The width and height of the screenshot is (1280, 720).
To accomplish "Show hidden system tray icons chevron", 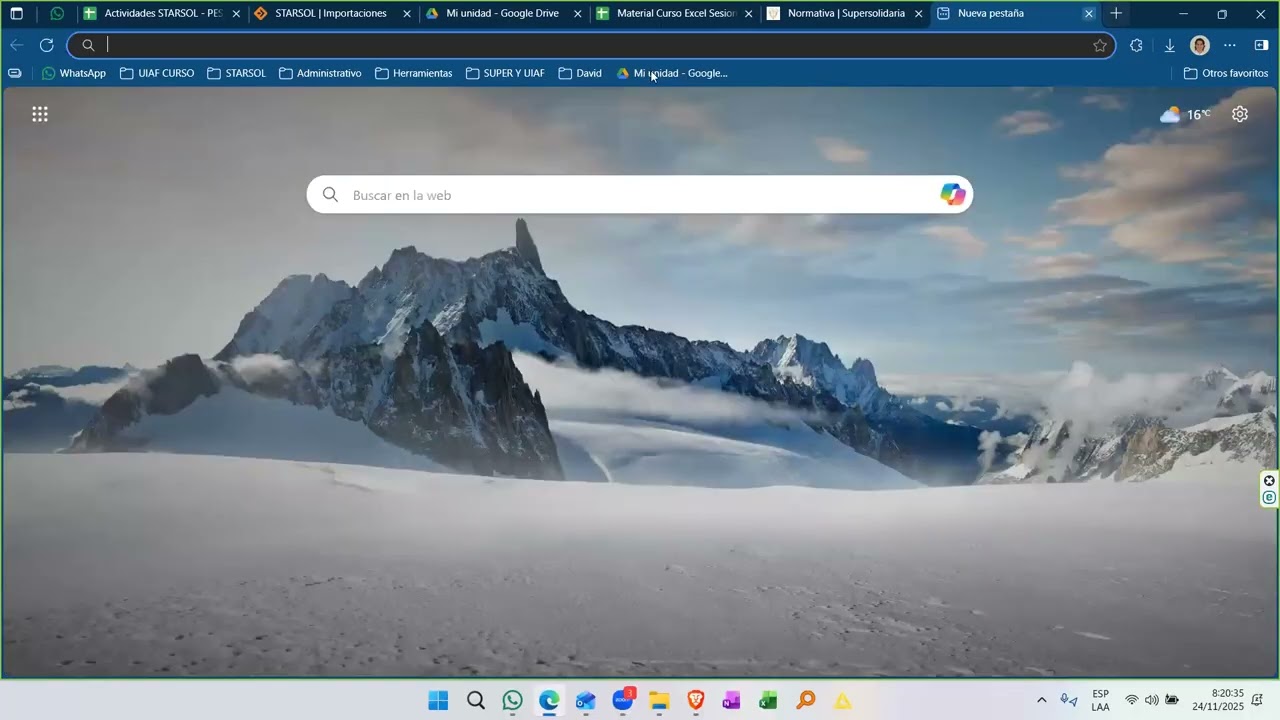I will click(x=1041, y=700).
